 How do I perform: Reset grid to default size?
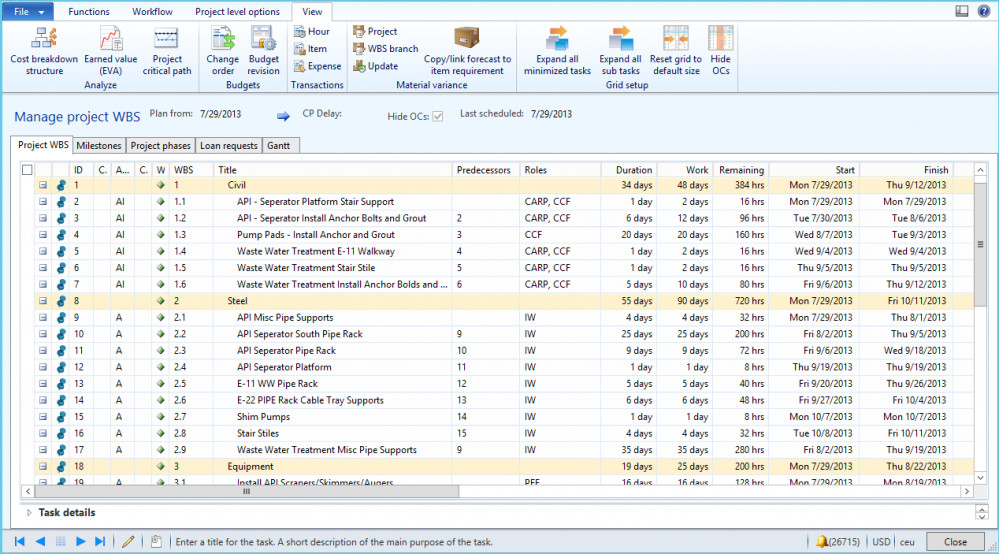click(x=675, y=51)
